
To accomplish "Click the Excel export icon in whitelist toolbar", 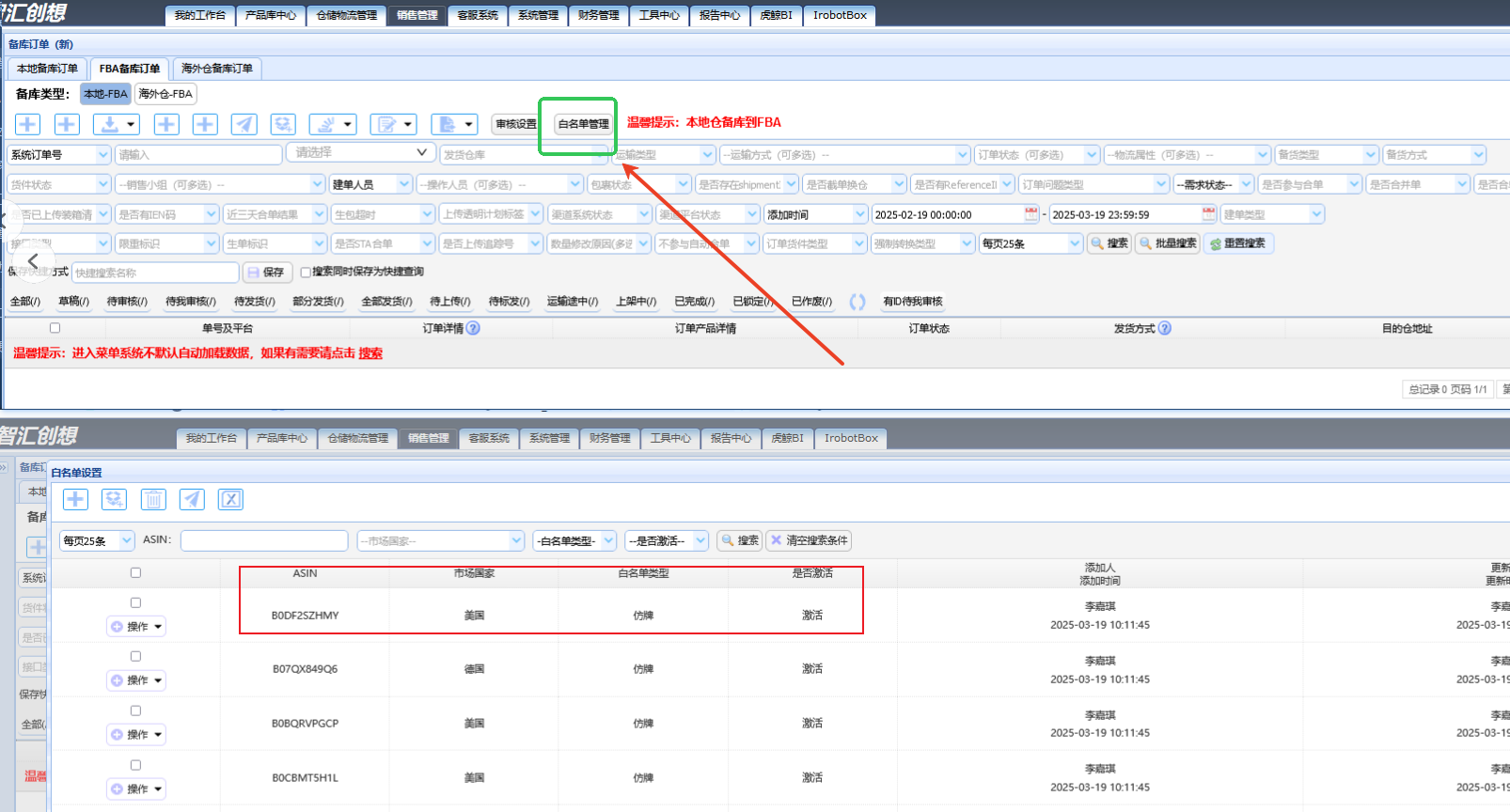I will 230,499.
